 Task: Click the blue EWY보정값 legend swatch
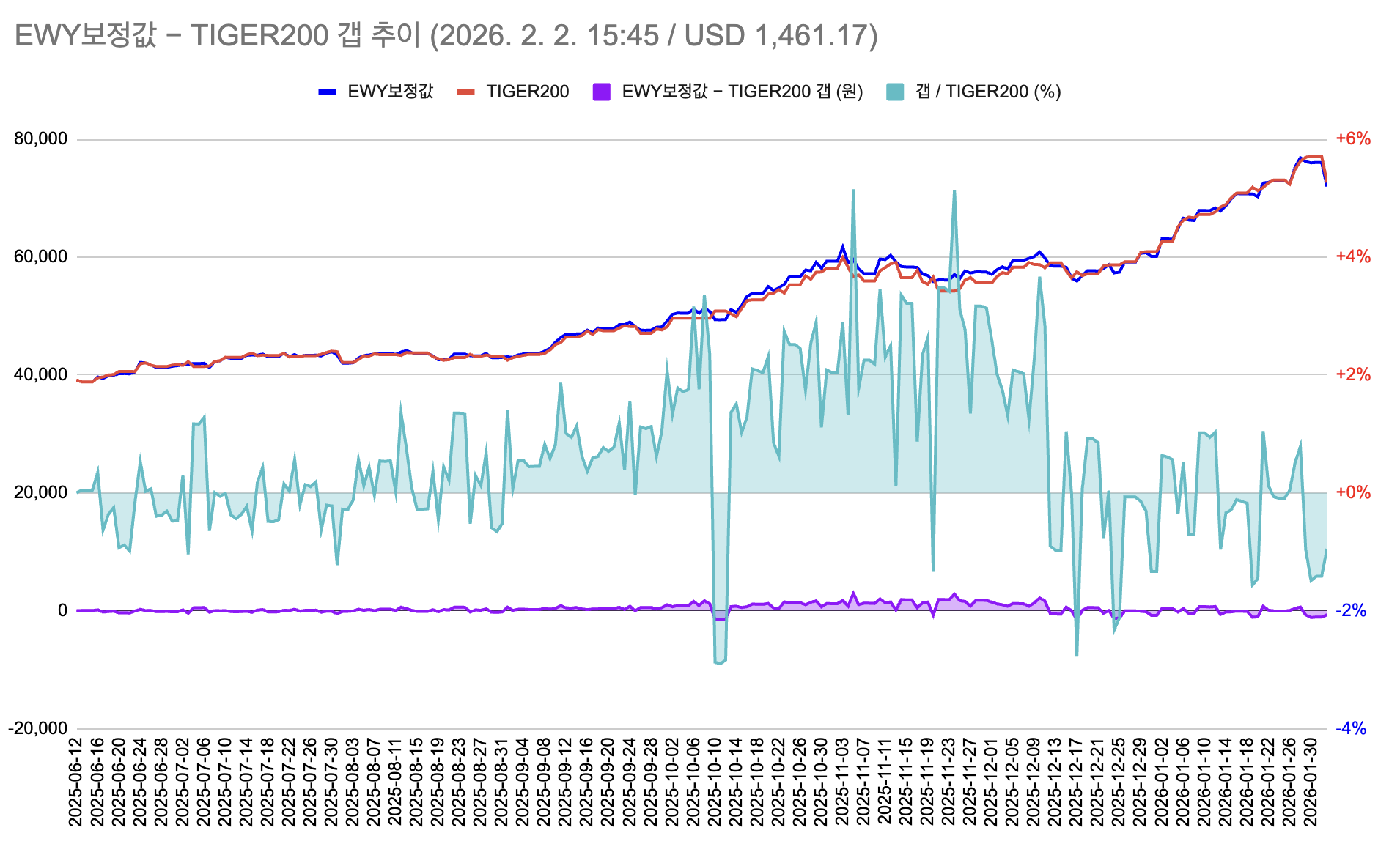327,92
